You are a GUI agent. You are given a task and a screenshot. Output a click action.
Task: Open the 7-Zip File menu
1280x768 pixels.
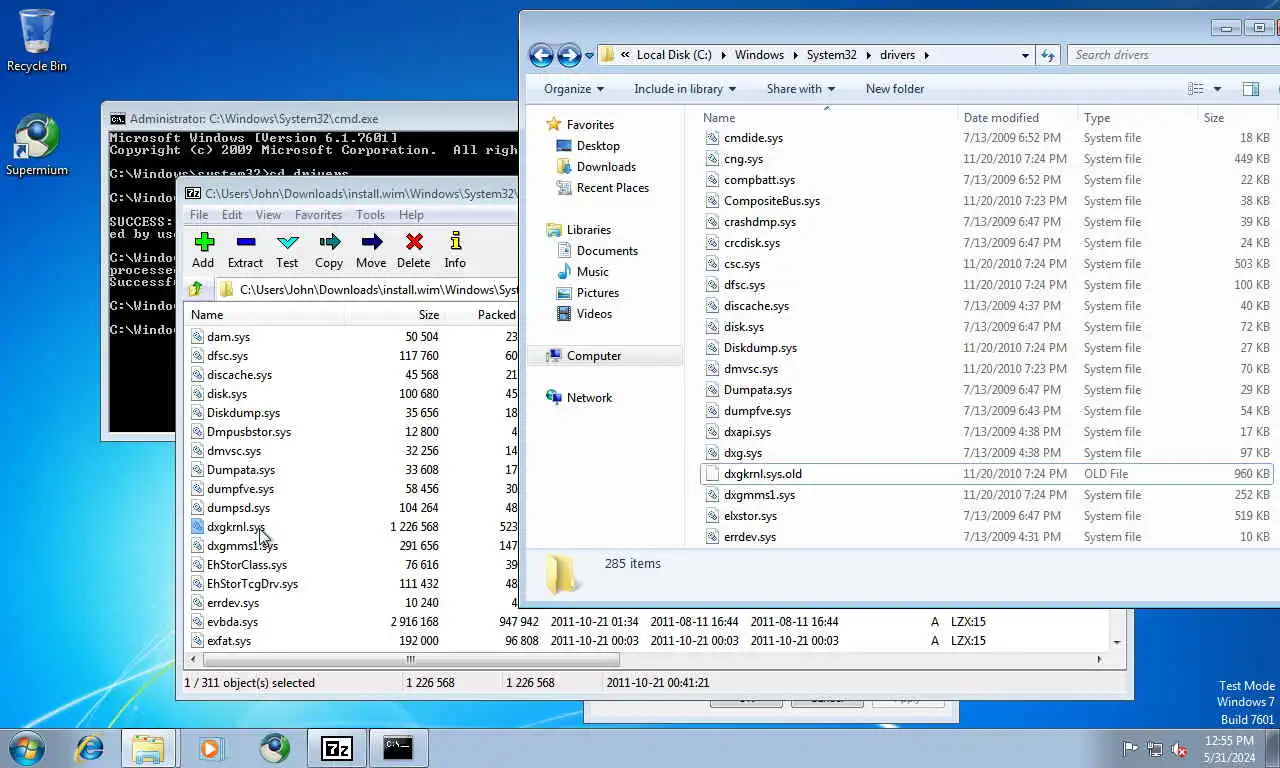pyautogui.click(x=199, y=215)
